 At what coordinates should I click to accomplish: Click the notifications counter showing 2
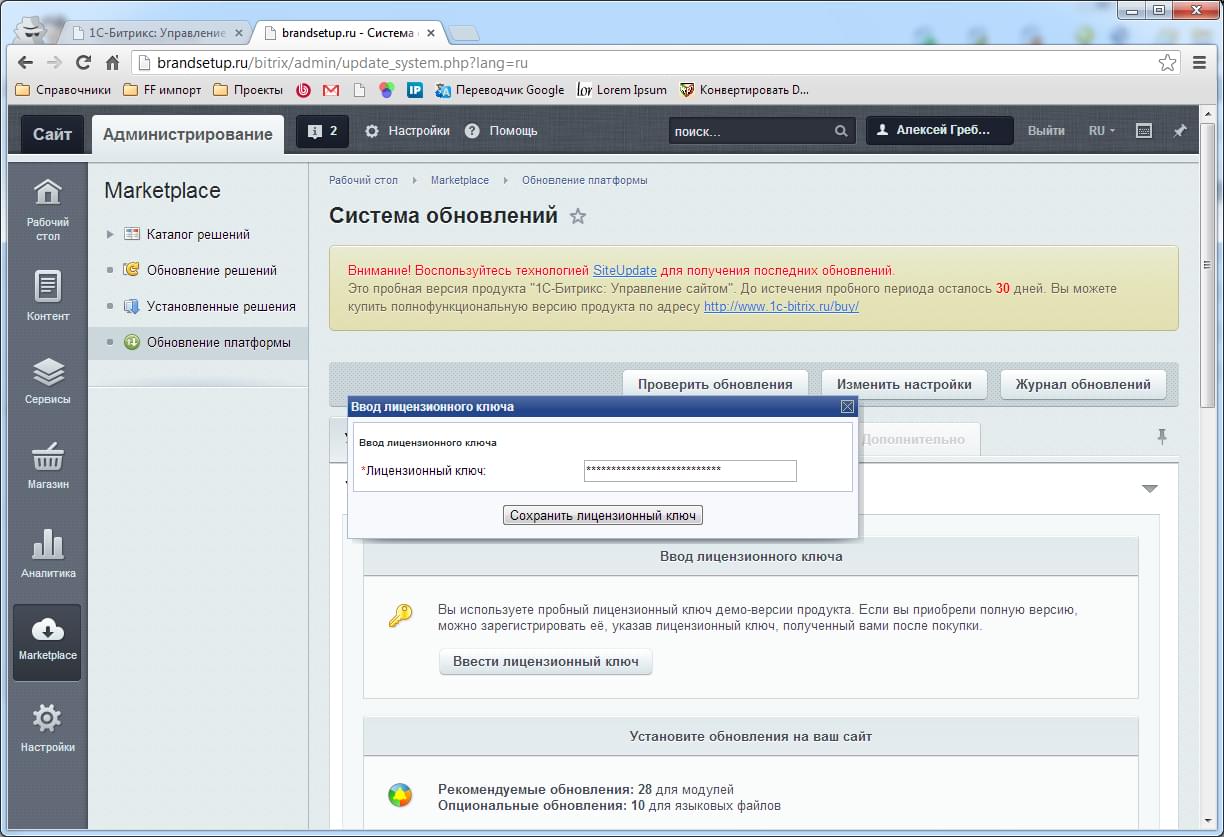point(322,131)
